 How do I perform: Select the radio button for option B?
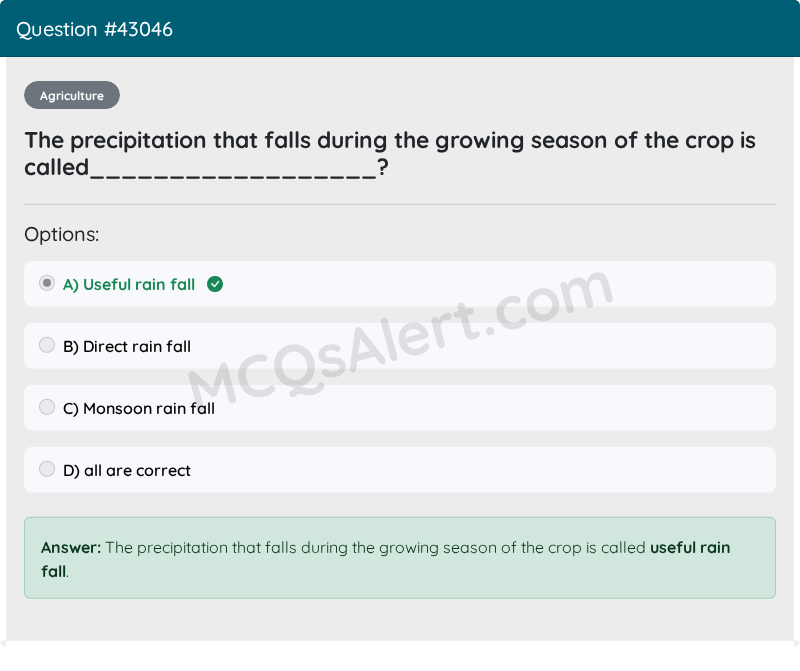click(x=47, y=346)
